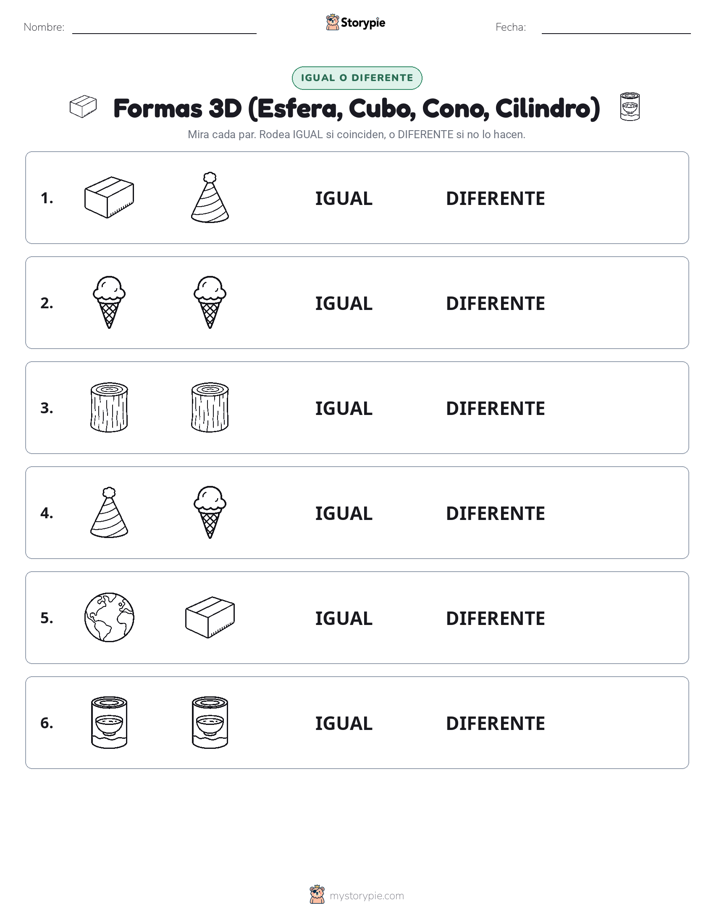Click the box icon in row 1
This screenshot has width=714, height=924.
tap(109, 197)
